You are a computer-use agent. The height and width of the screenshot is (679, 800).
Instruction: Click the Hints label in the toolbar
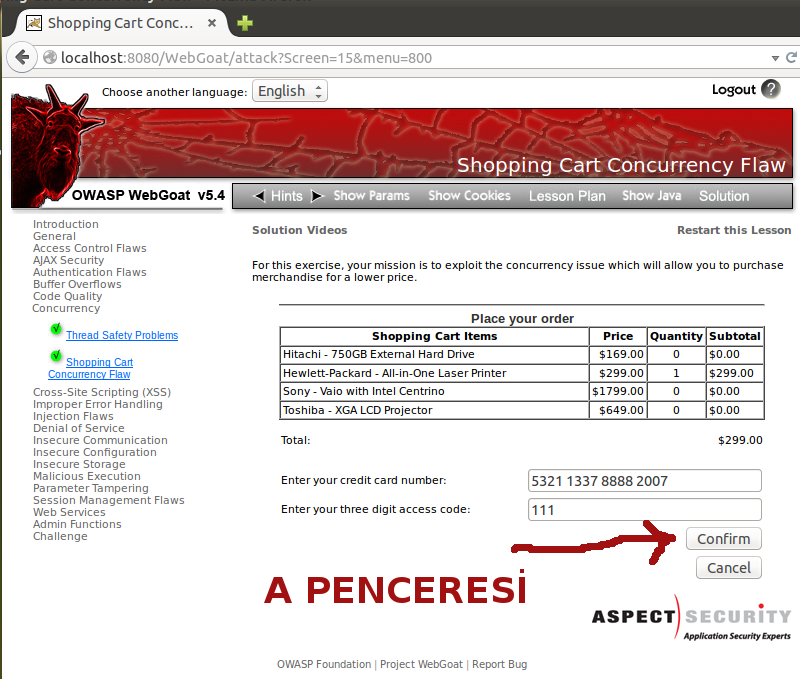pyautogui.click(x=287, y=196)
